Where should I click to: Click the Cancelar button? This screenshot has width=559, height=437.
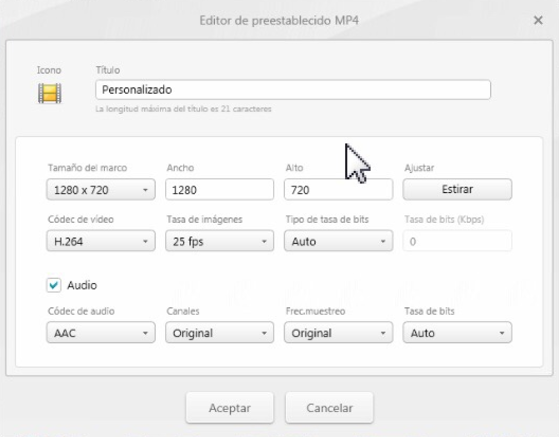point(329,408)
